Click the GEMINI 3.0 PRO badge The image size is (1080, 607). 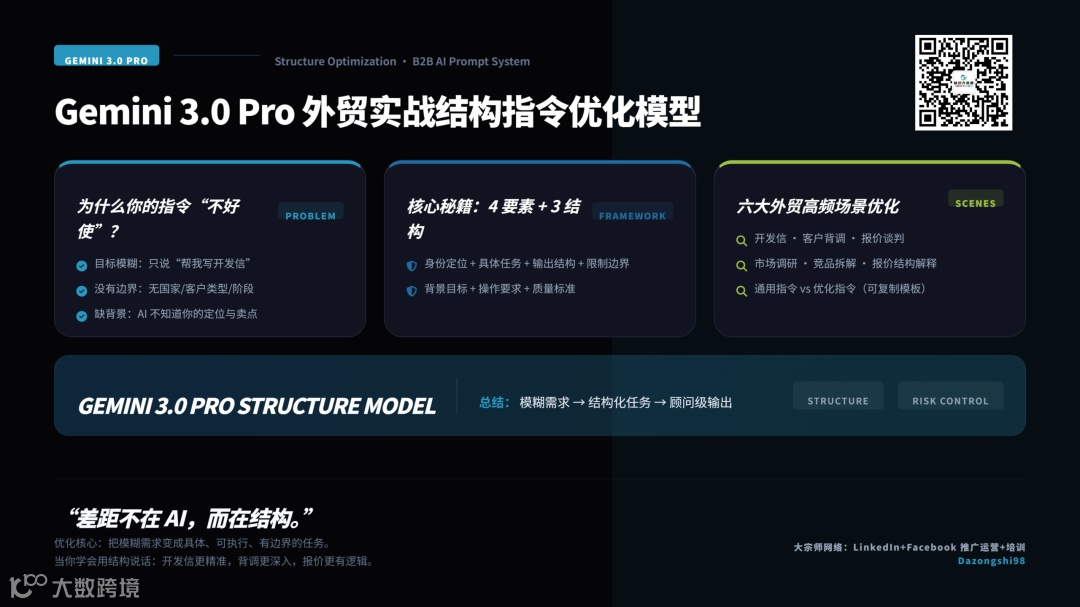tap(107, 56)
